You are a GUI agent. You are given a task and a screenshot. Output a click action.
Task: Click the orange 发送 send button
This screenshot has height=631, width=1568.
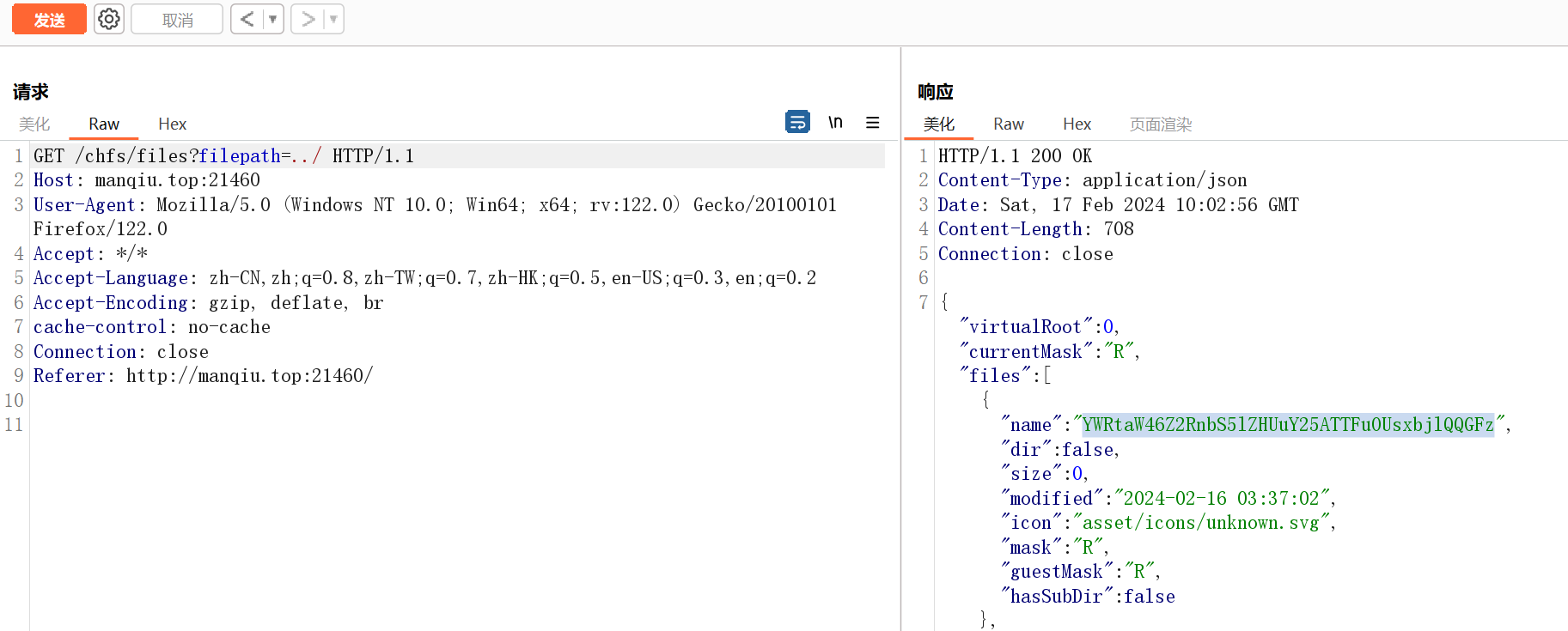pyautogui.click(x=49, y=19)
